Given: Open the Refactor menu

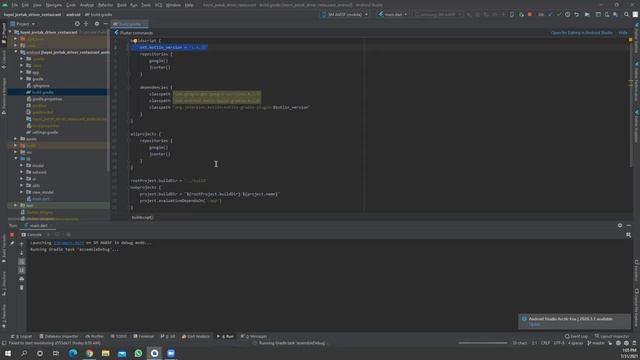Looking at the screenshot, I should click(x=105, y=5).
